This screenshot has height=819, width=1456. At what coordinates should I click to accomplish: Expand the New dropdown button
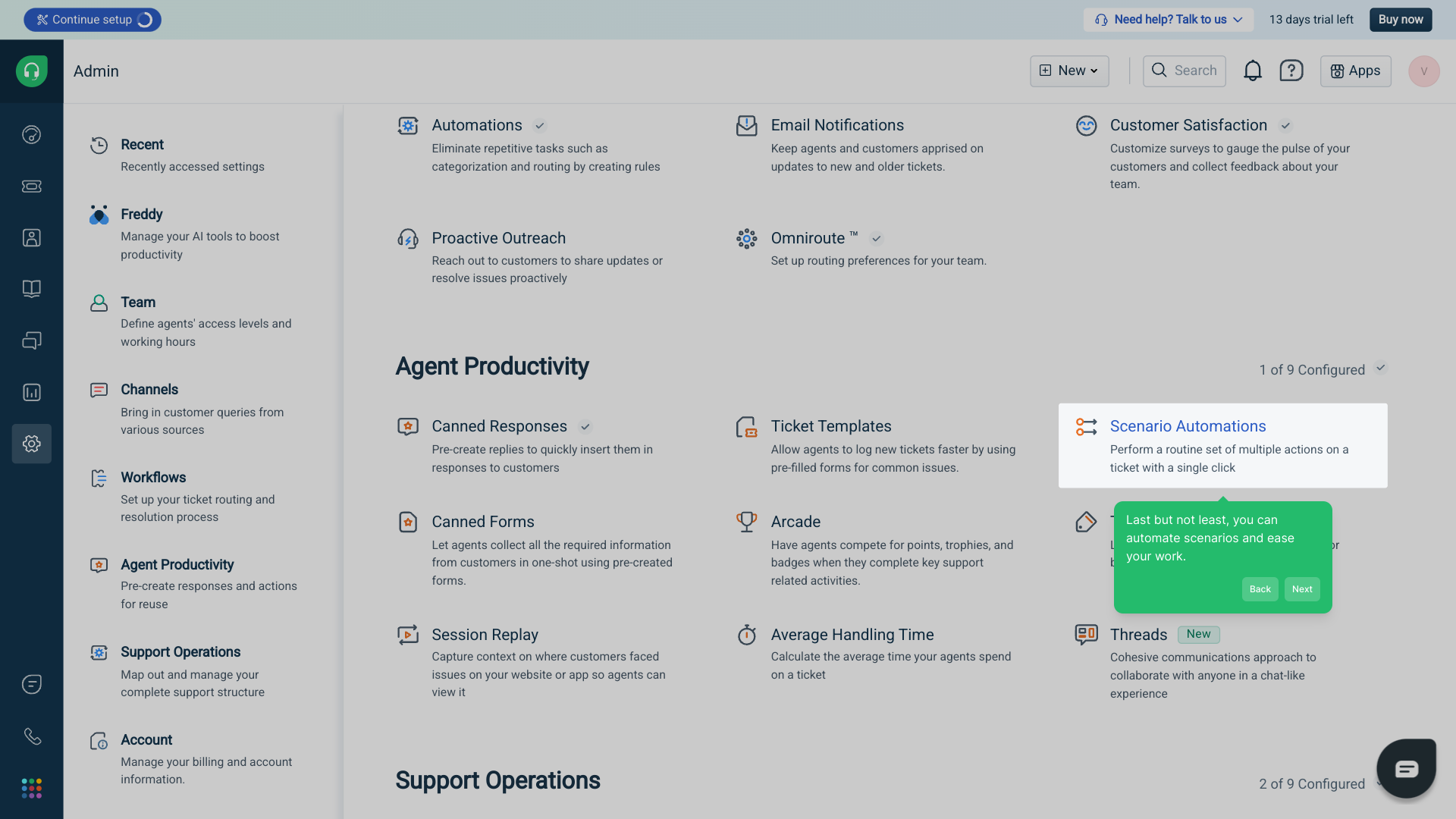point(1068,71)
